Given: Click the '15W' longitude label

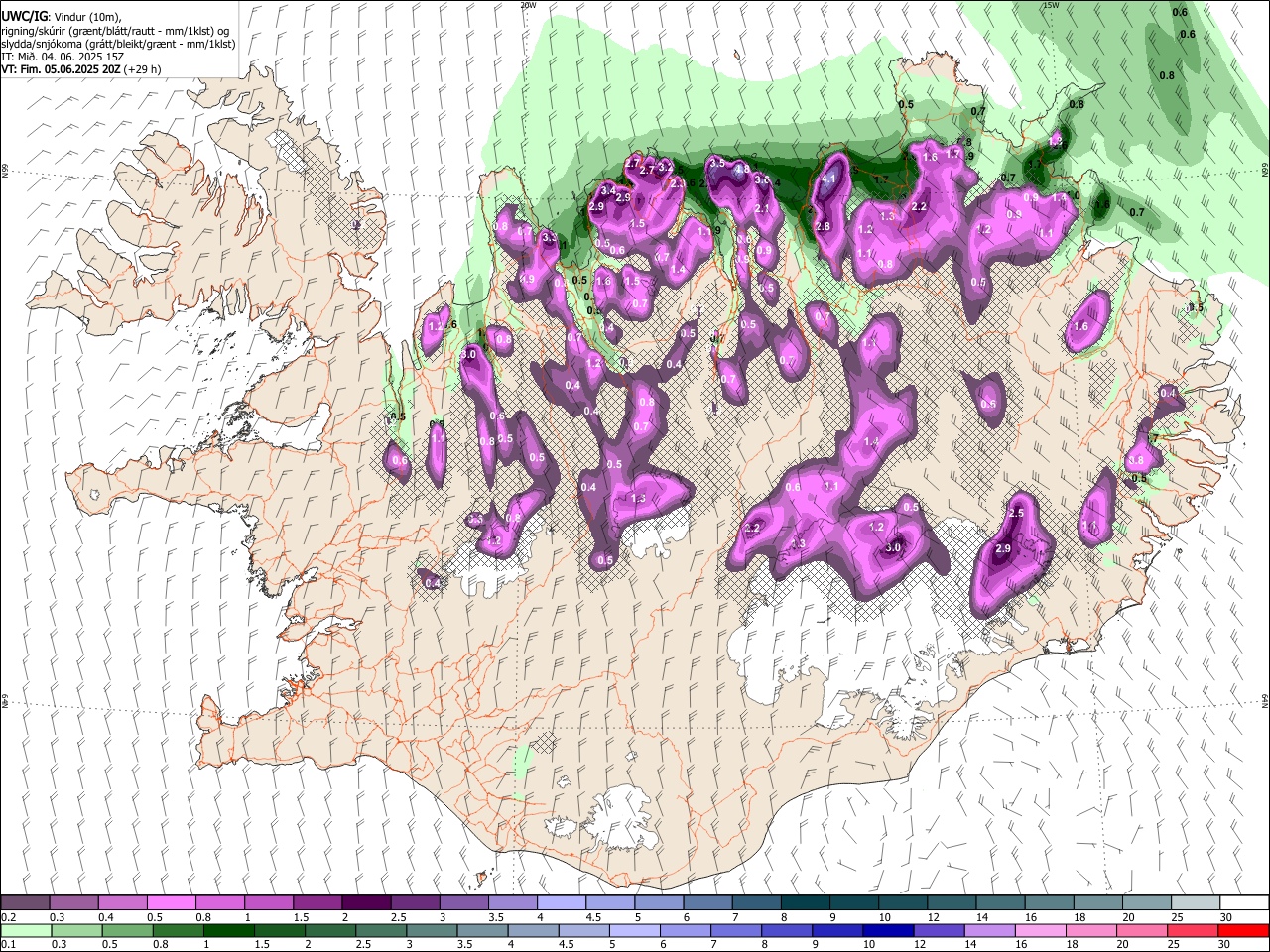Looking at the screenshot, I should tap(1052, 5).
